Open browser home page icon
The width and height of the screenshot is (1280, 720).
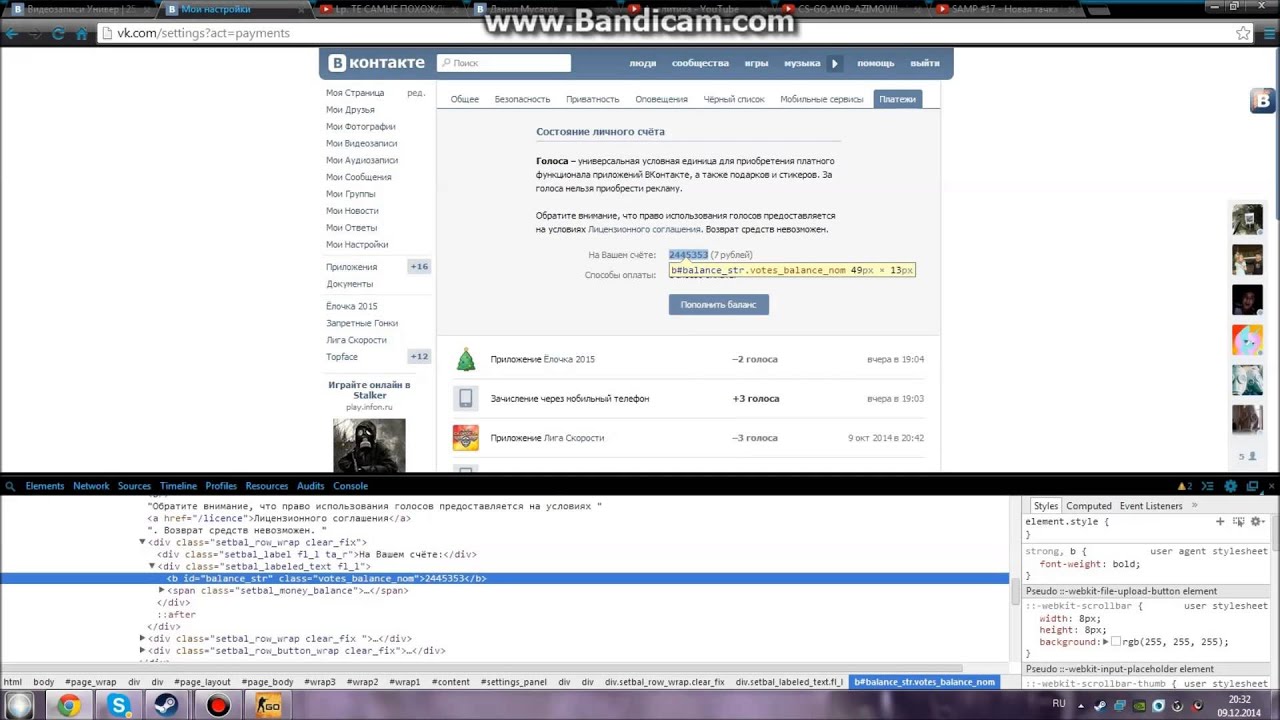[x=82, y=33]
